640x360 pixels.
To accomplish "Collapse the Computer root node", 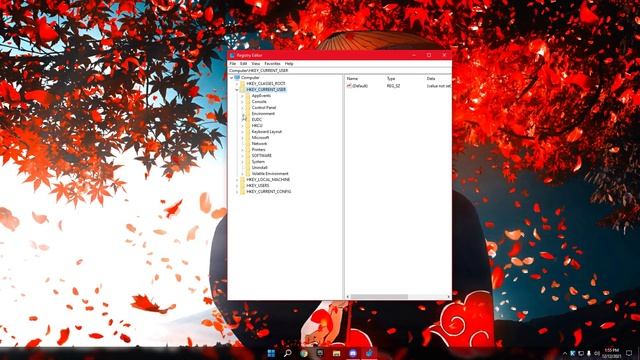I will point(232,78).
